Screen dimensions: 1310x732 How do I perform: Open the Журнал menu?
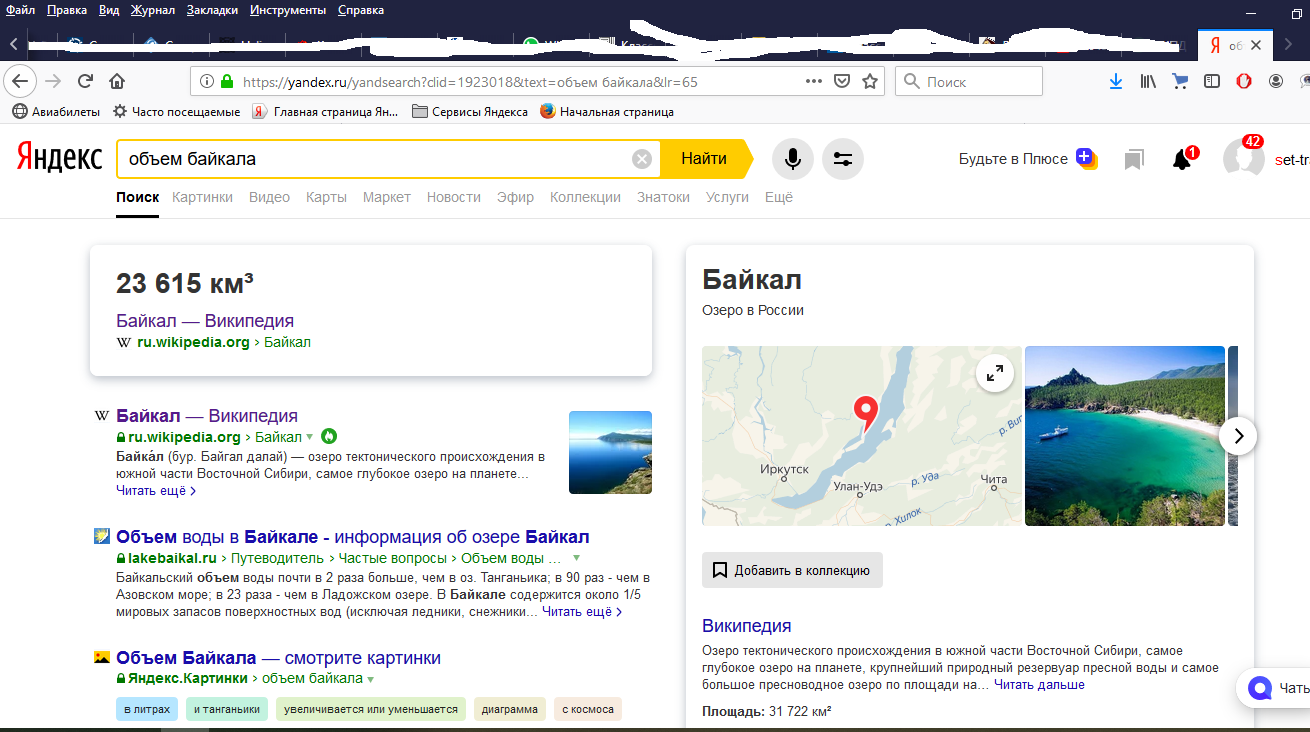[153, 10]
